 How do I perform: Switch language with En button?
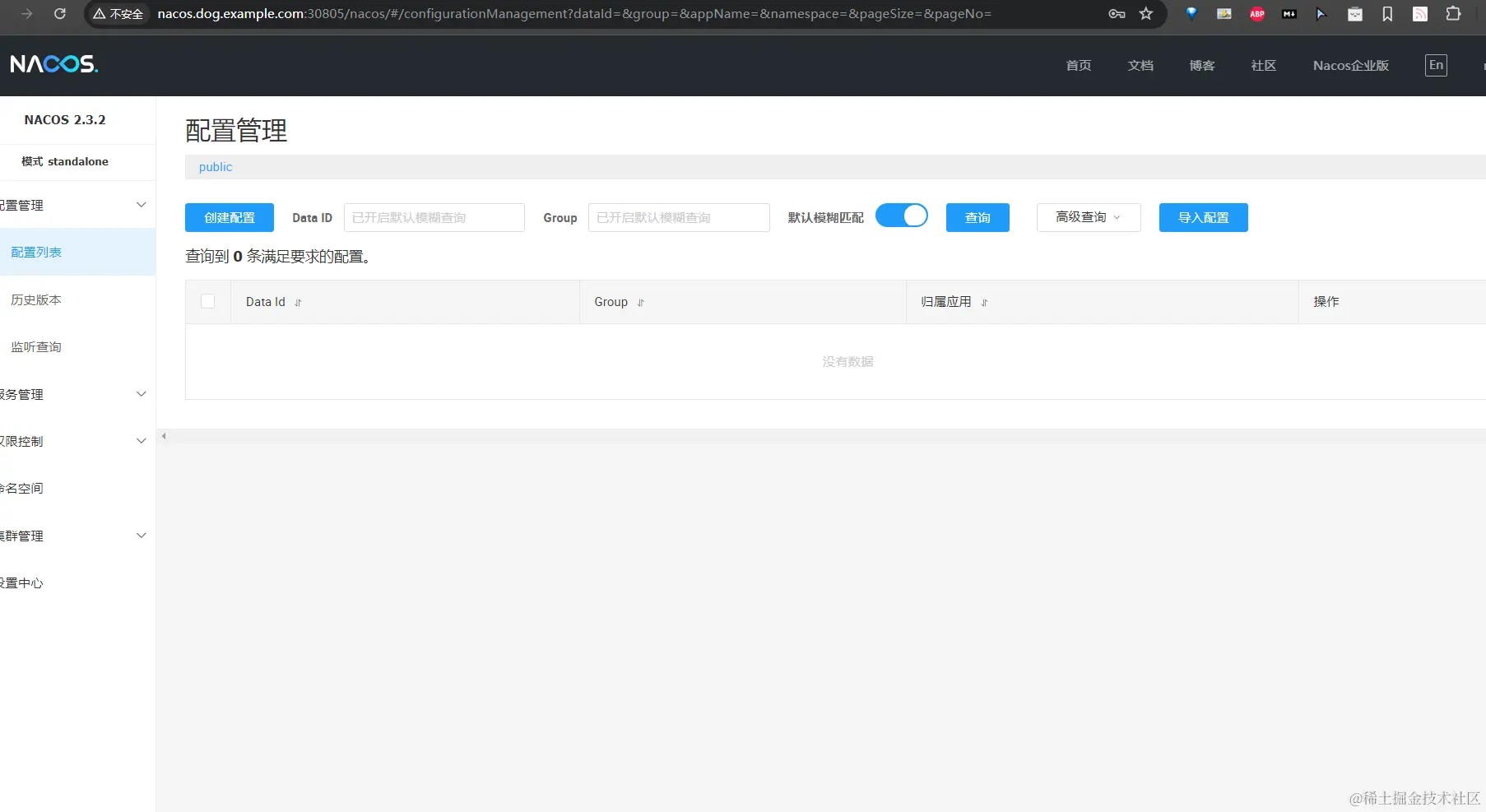pos(1436,65)
